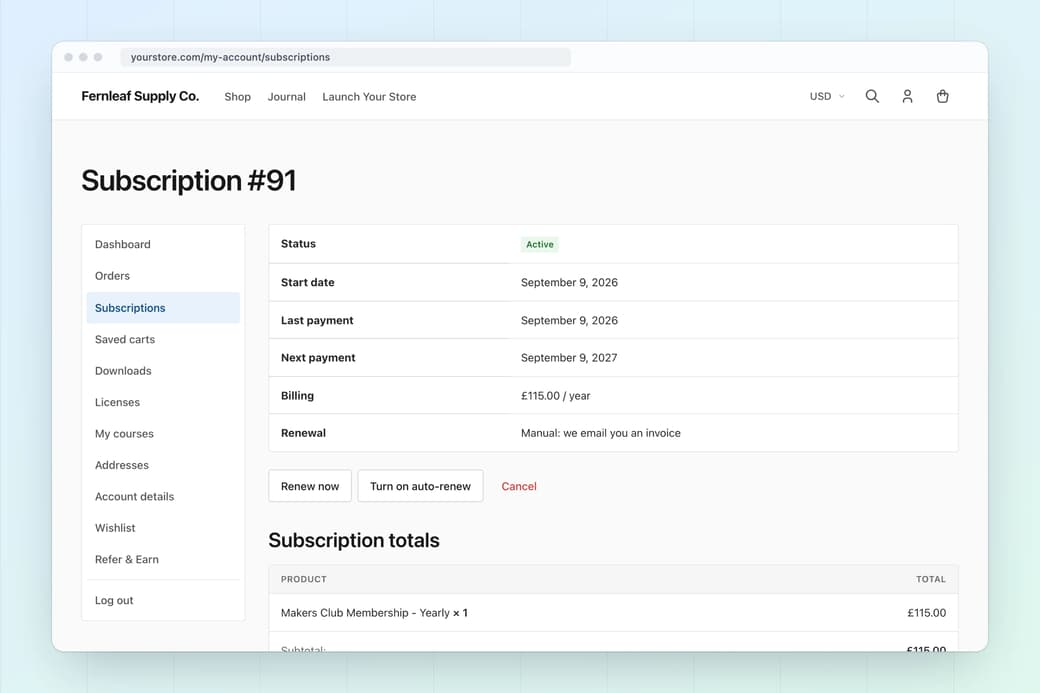The image size is (1040, 693).
Task: Open the account user icon
Action: (907, 96)
